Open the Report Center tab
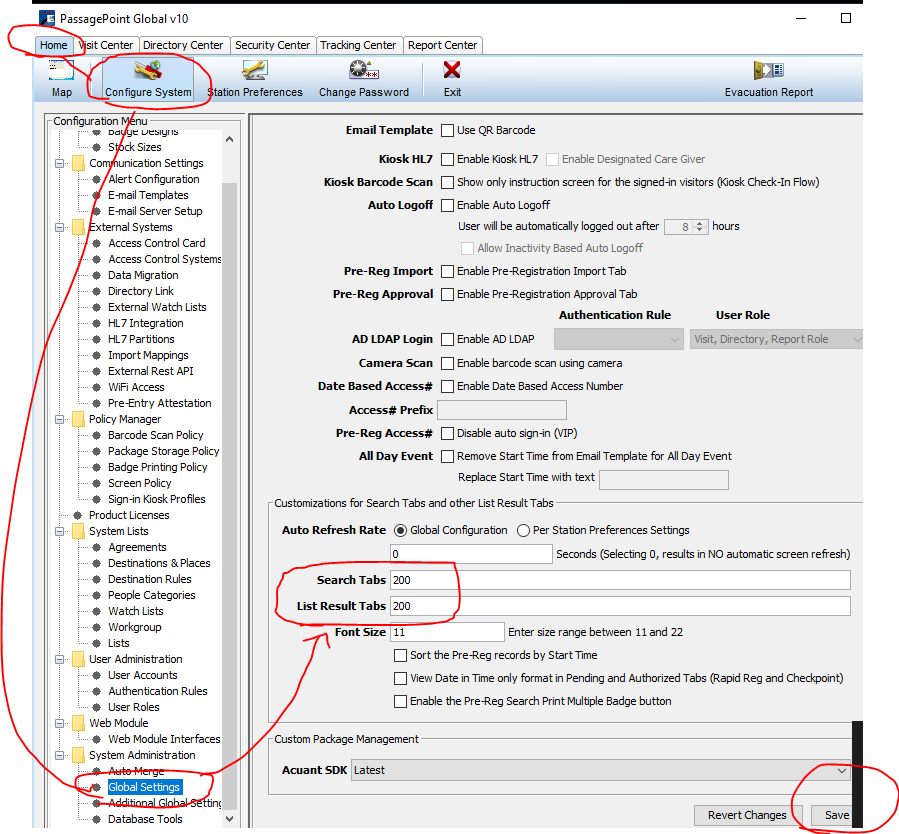Screen dimensions: 899x834 pos(443,45)
